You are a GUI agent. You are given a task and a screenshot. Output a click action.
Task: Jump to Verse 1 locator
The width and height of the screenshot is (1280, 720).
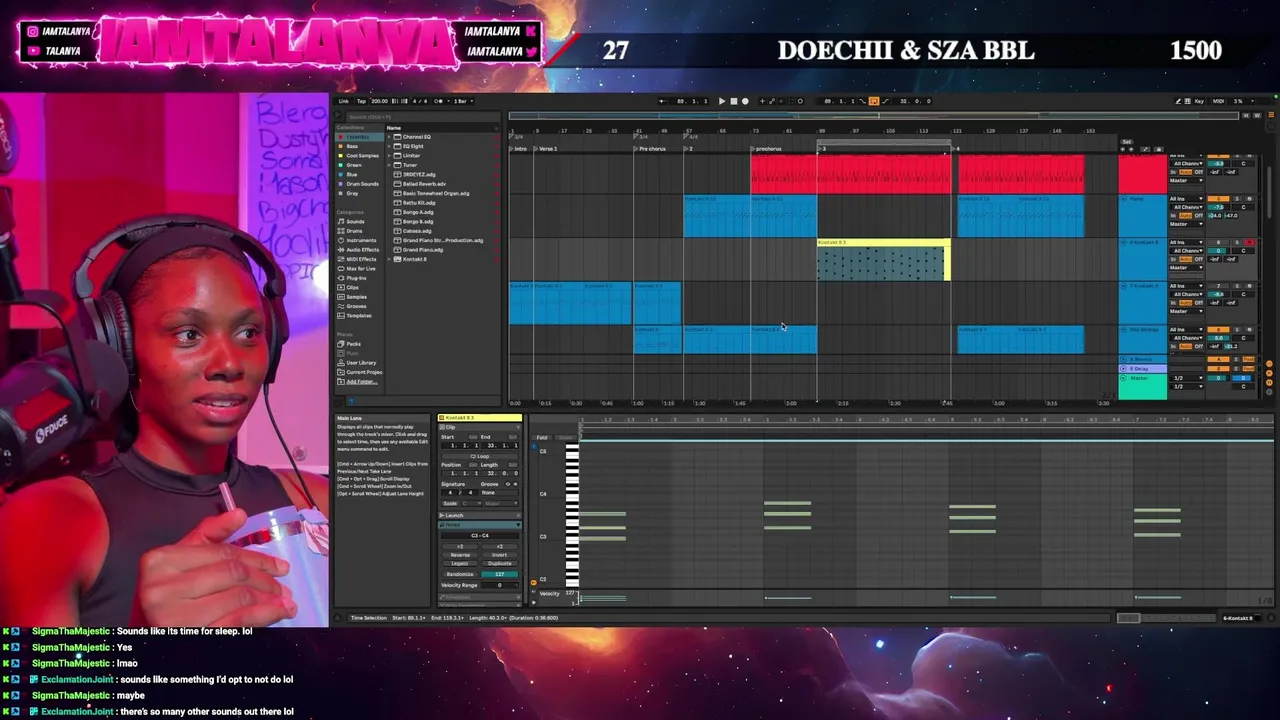click(548, 149)
